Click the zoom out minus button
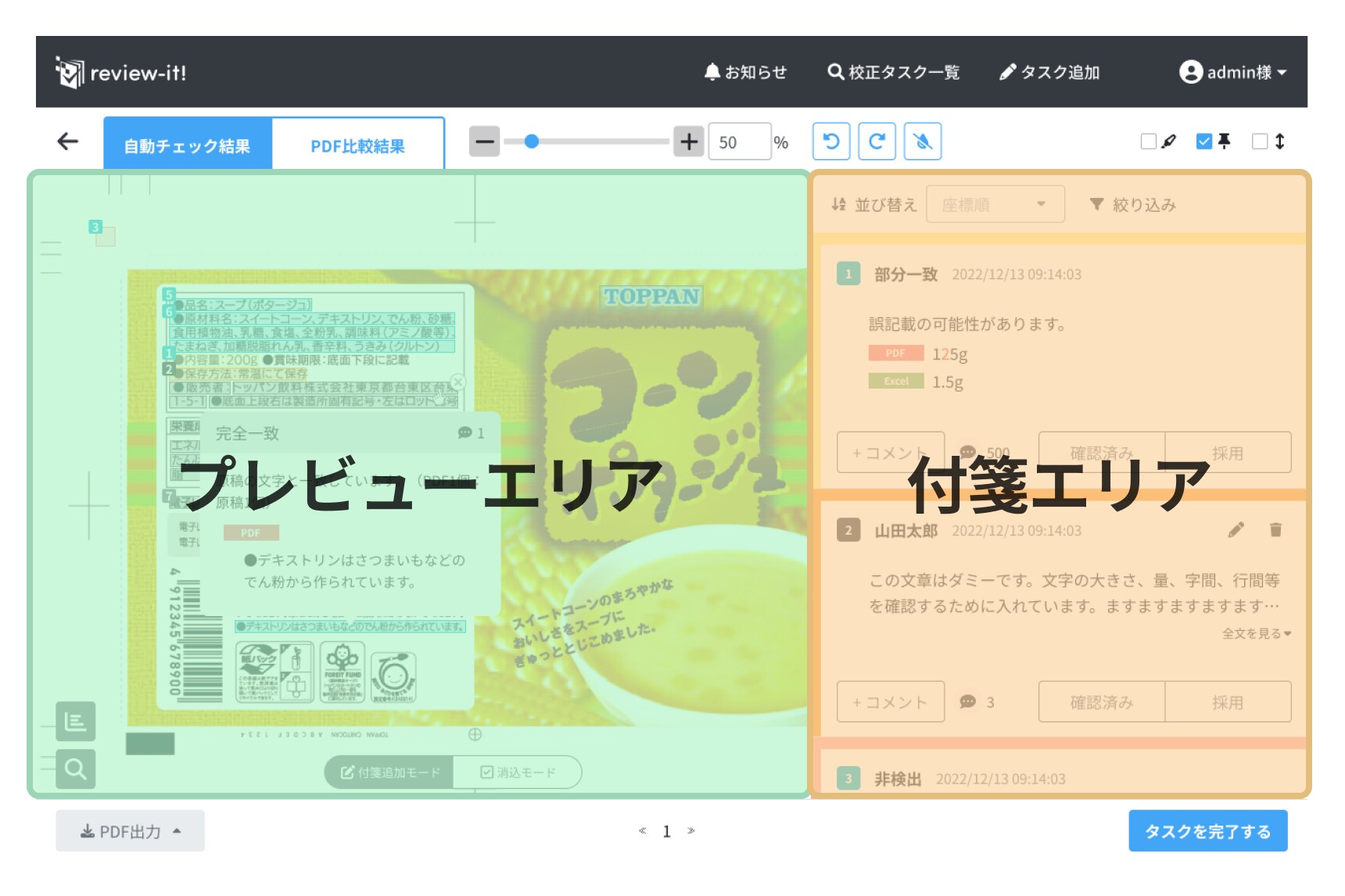The width and height of the screenshot is (1345, 896). (x=485, y=142)
